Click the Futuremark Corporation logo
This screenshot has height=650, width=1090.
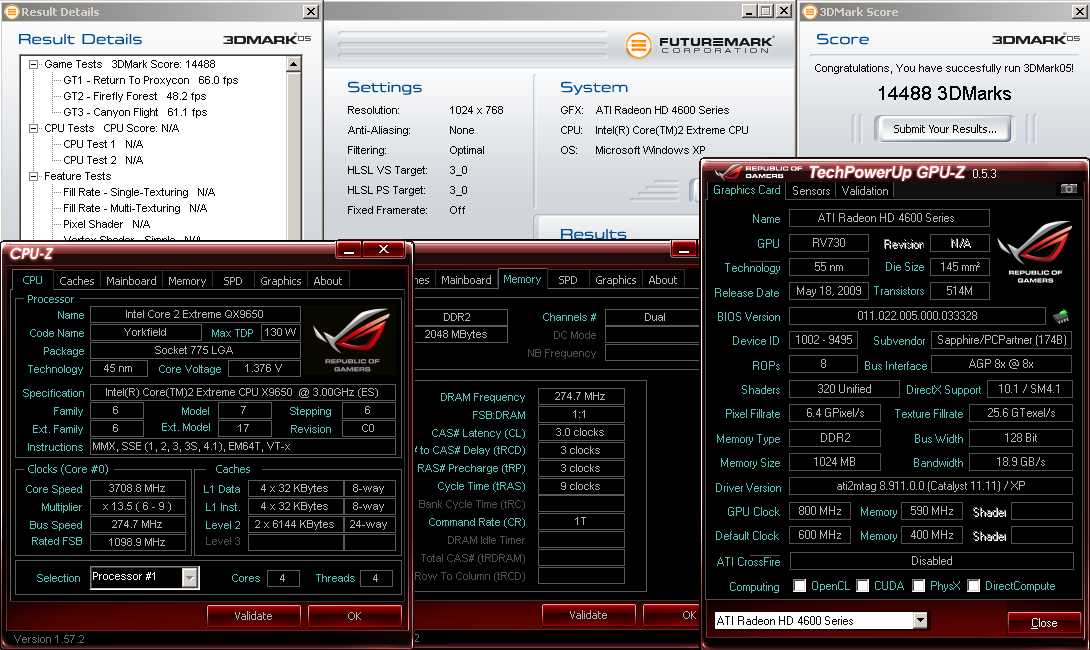click(699, 45)
